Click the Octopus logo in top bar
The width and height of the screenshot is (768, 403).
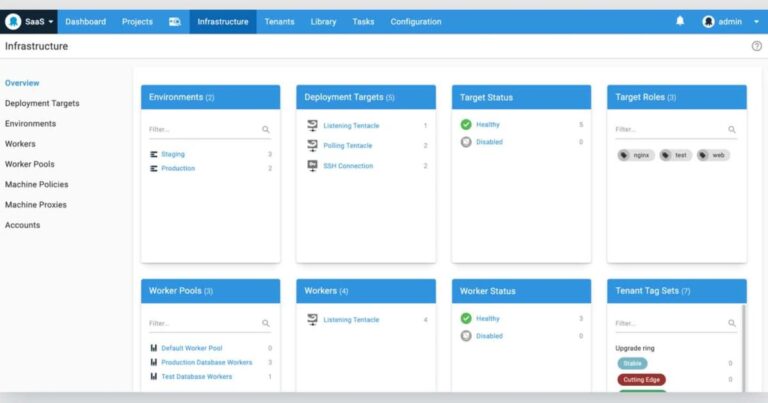(x=13, y=22)
